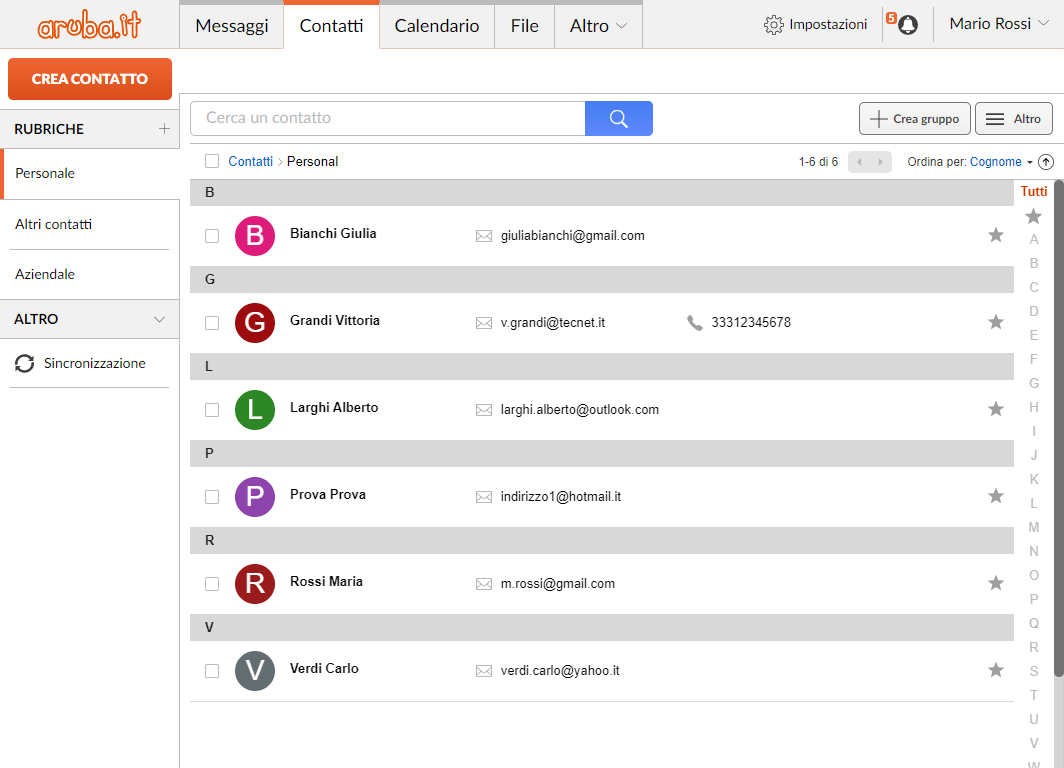The height and width of the screenshot is (768, 1064).
Task: Click the plus icon beside RUBRICHE
Action: pos(164,129)
